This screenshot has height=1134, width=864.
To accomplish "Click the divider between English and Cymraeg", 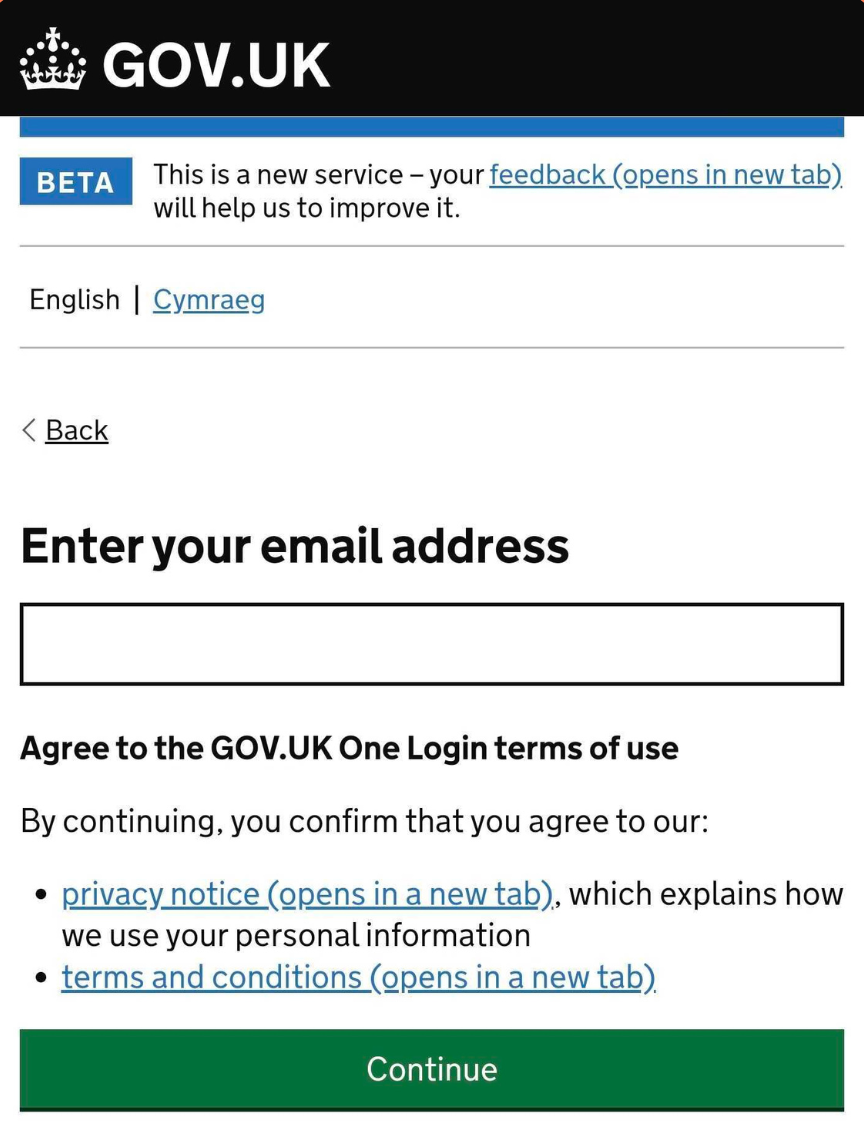I will coord(137,300).
